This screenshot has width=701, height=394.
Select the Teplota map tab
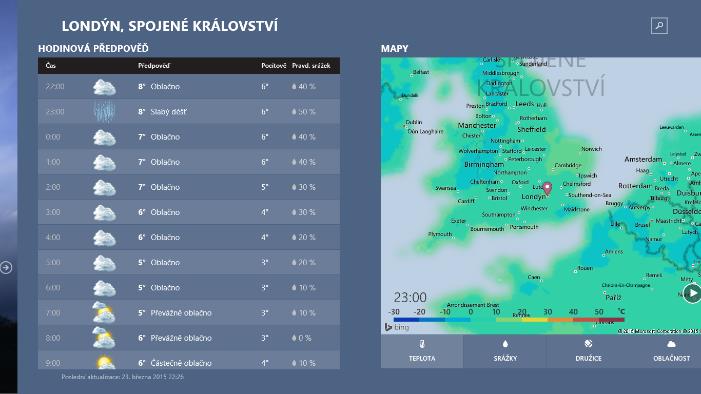[422, 351]
